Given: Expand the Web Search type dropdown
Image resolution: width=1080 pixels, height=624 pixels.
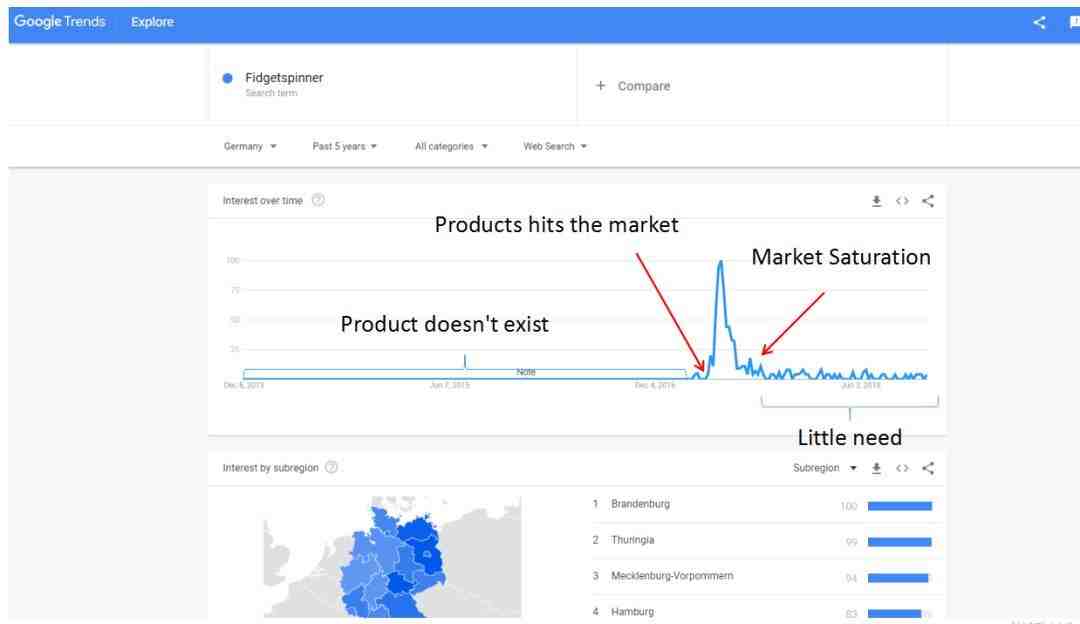Looking at the screenshot, I should [555, 146].
